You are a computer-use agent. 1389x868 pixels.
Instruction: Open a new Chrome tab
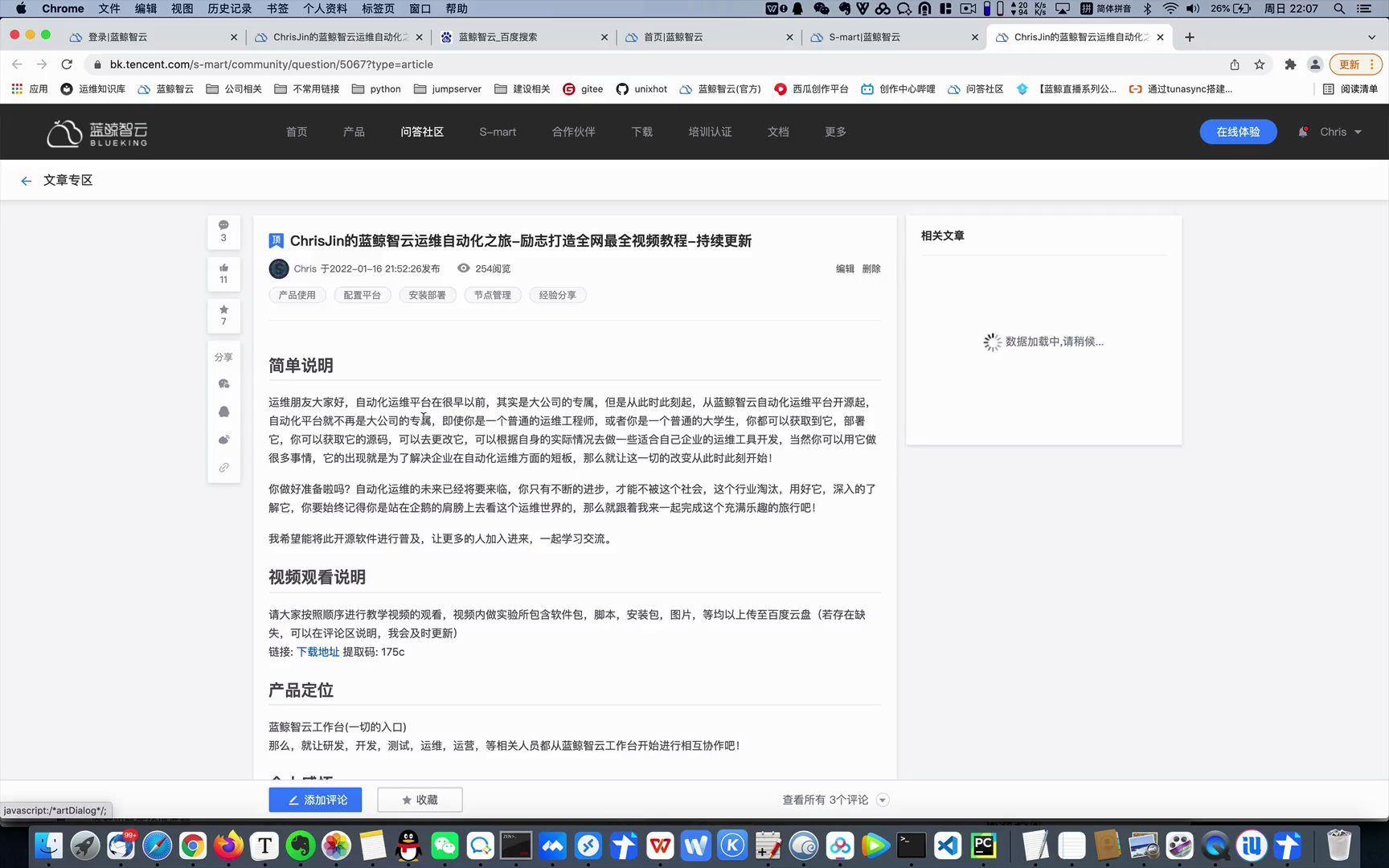[x=1190, y=37]
